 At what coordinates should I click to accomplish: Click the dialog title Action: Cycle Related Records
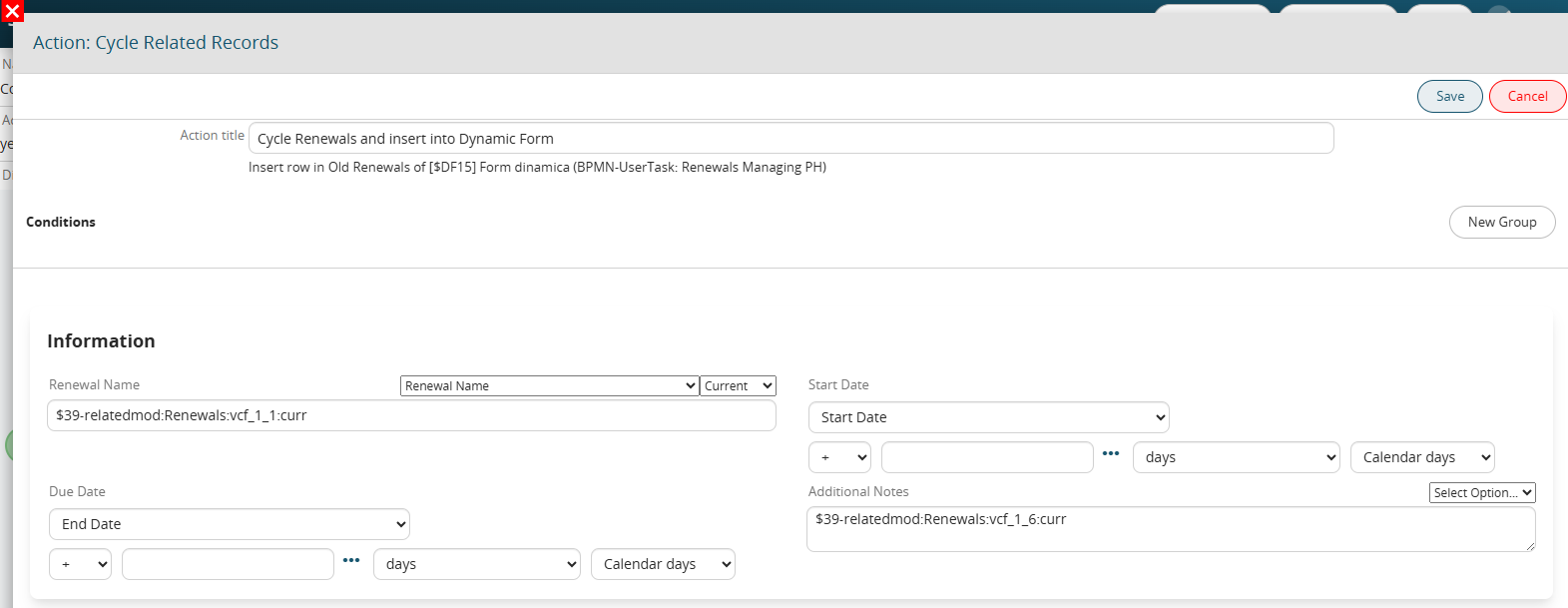click(x=156, y=42)
